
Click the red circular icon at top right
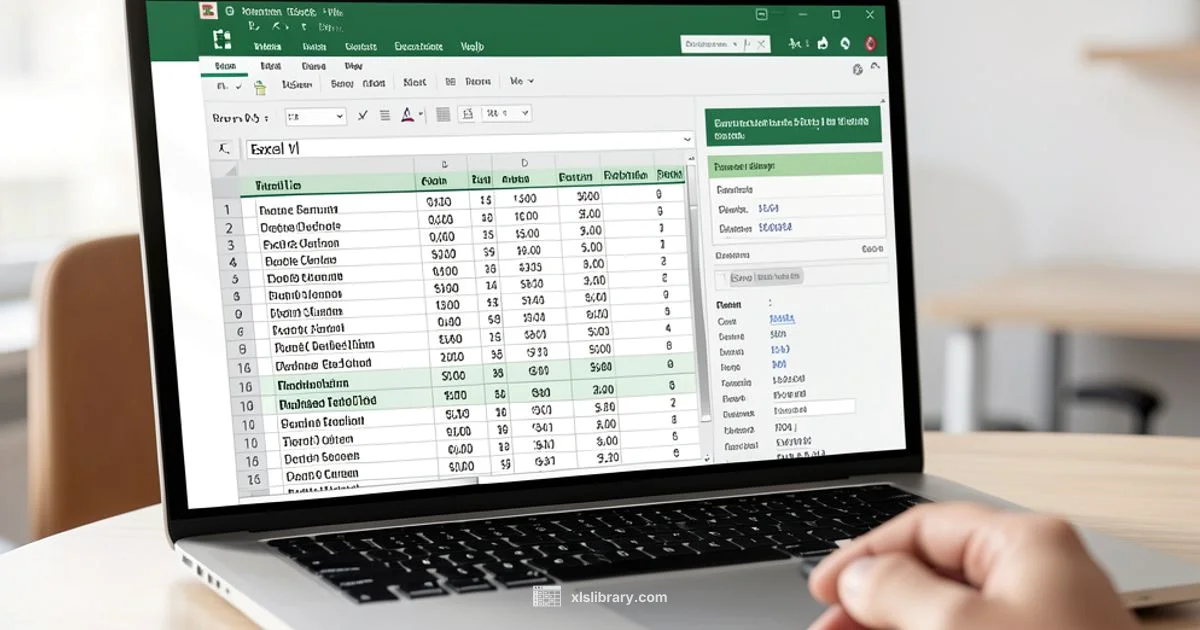pos(869,45)
